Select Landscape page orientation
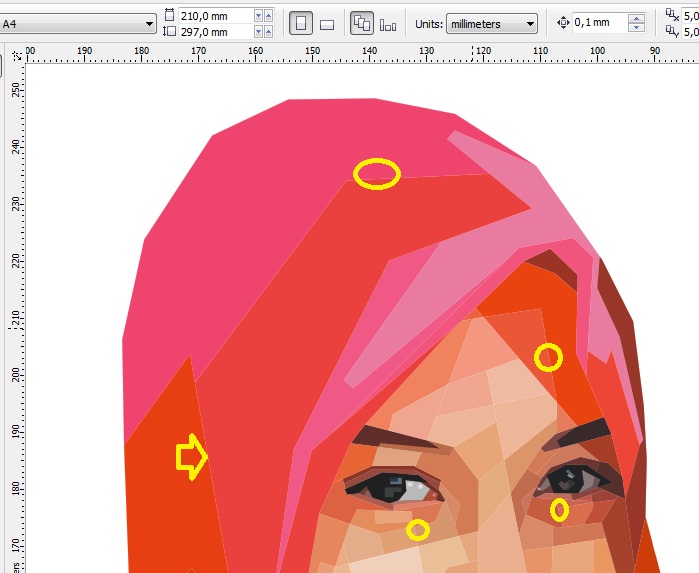 tap(327, 25)
